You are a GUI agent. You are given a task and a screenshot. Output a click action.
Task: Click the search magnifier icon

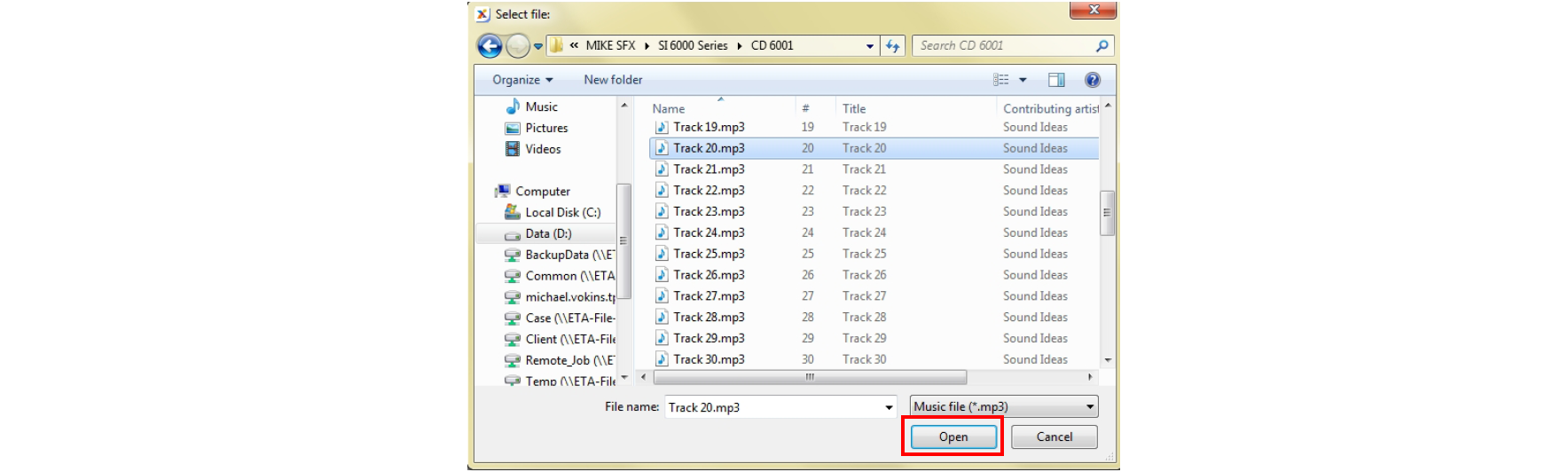click(1102, 46)
